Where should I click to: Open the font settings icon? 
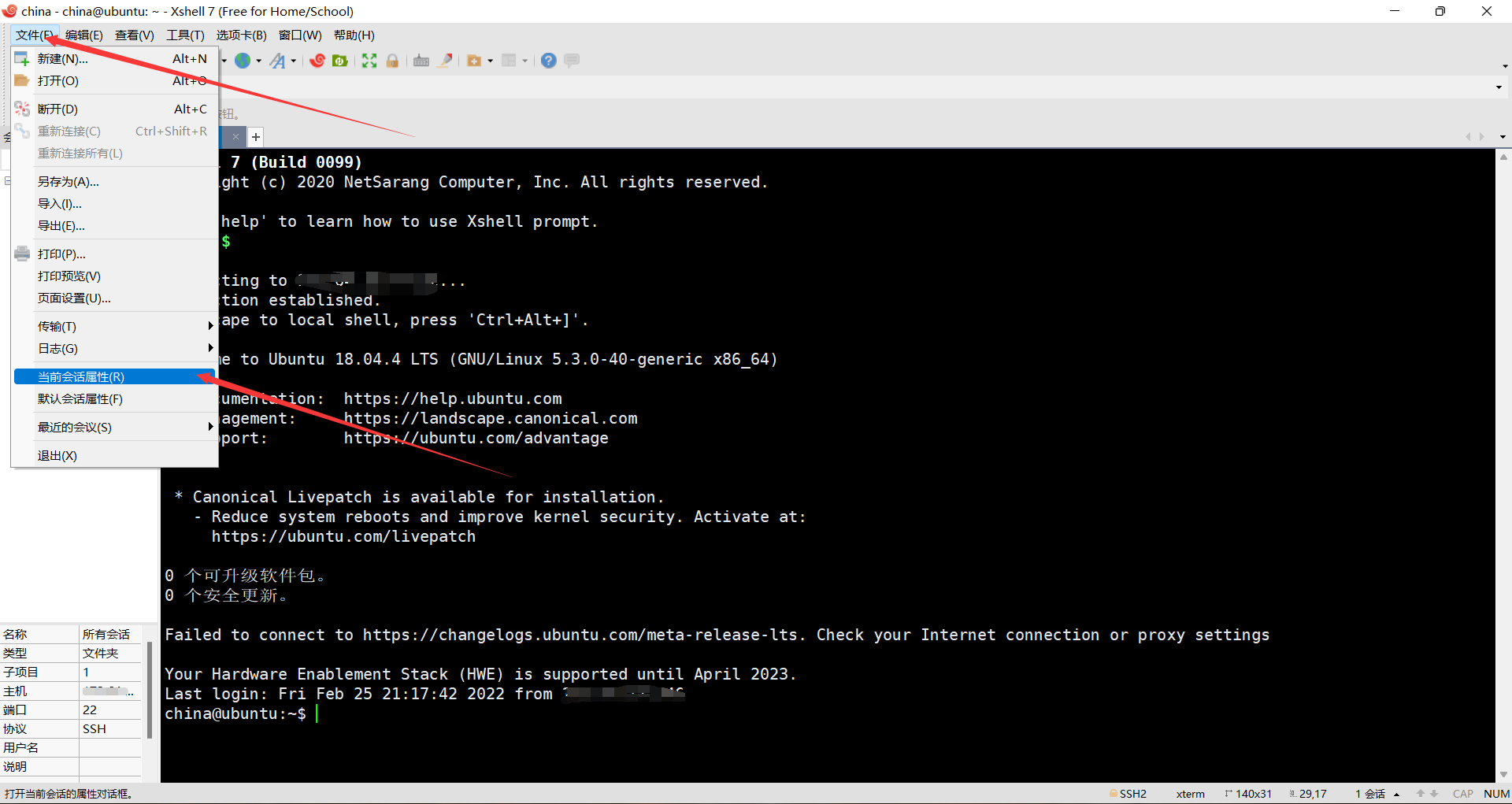click(x=278, y=61)
